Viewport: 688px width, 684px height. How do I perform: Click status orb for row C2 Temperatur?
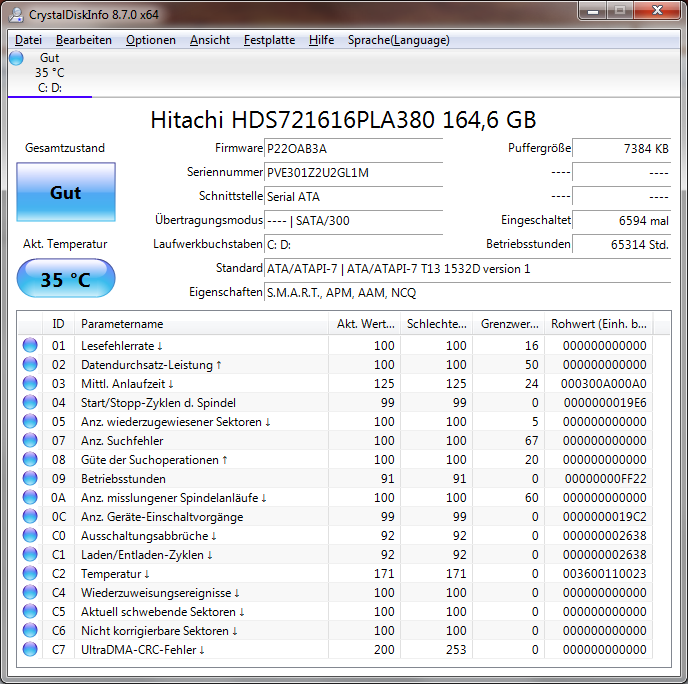click(30, 573)
